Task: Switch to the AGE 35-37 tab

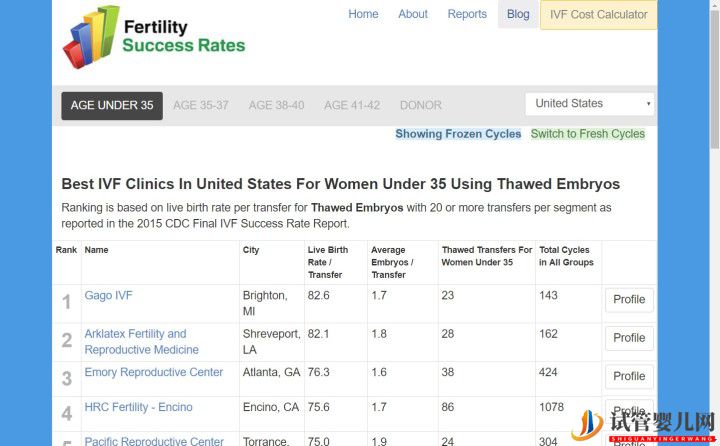Action: pos(201,105)
